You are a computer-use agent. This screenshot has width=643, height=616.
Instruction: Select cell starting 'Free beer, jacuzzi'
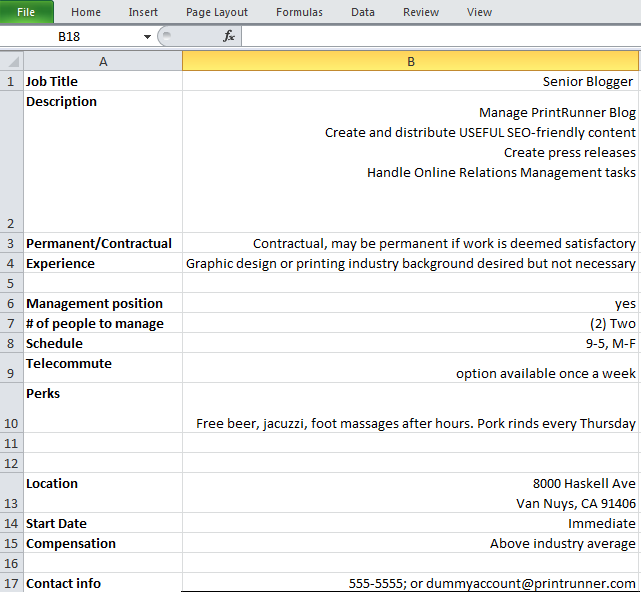tap(411, 408)
